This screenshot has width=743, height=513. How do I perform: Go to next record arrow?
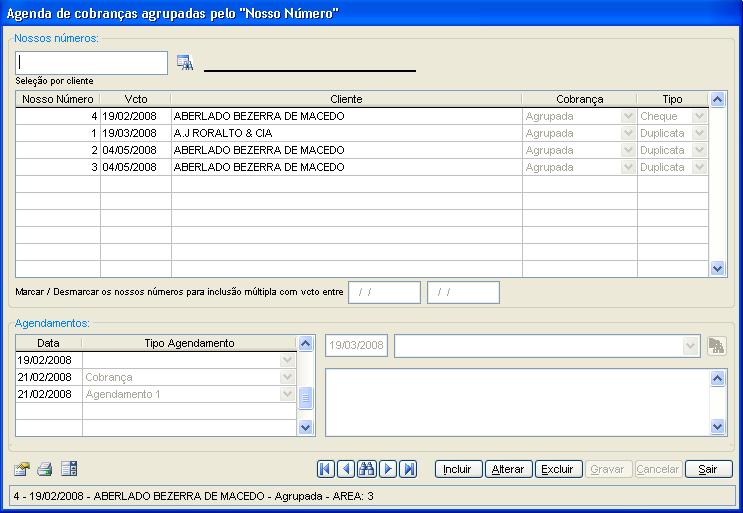(x=388, y=469)
